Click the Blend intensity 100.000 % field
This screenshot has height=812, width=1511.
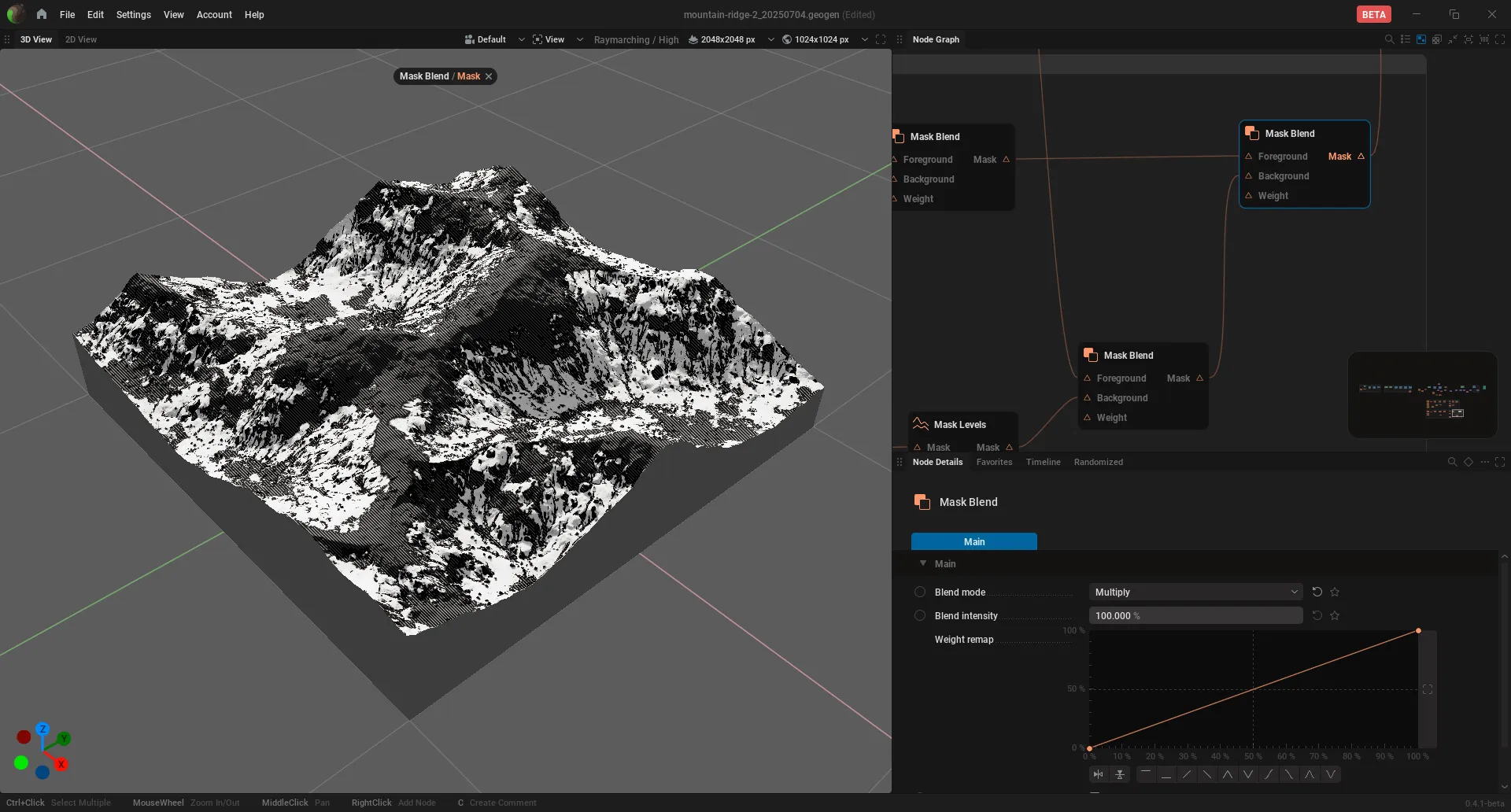tap(1195, 615)
